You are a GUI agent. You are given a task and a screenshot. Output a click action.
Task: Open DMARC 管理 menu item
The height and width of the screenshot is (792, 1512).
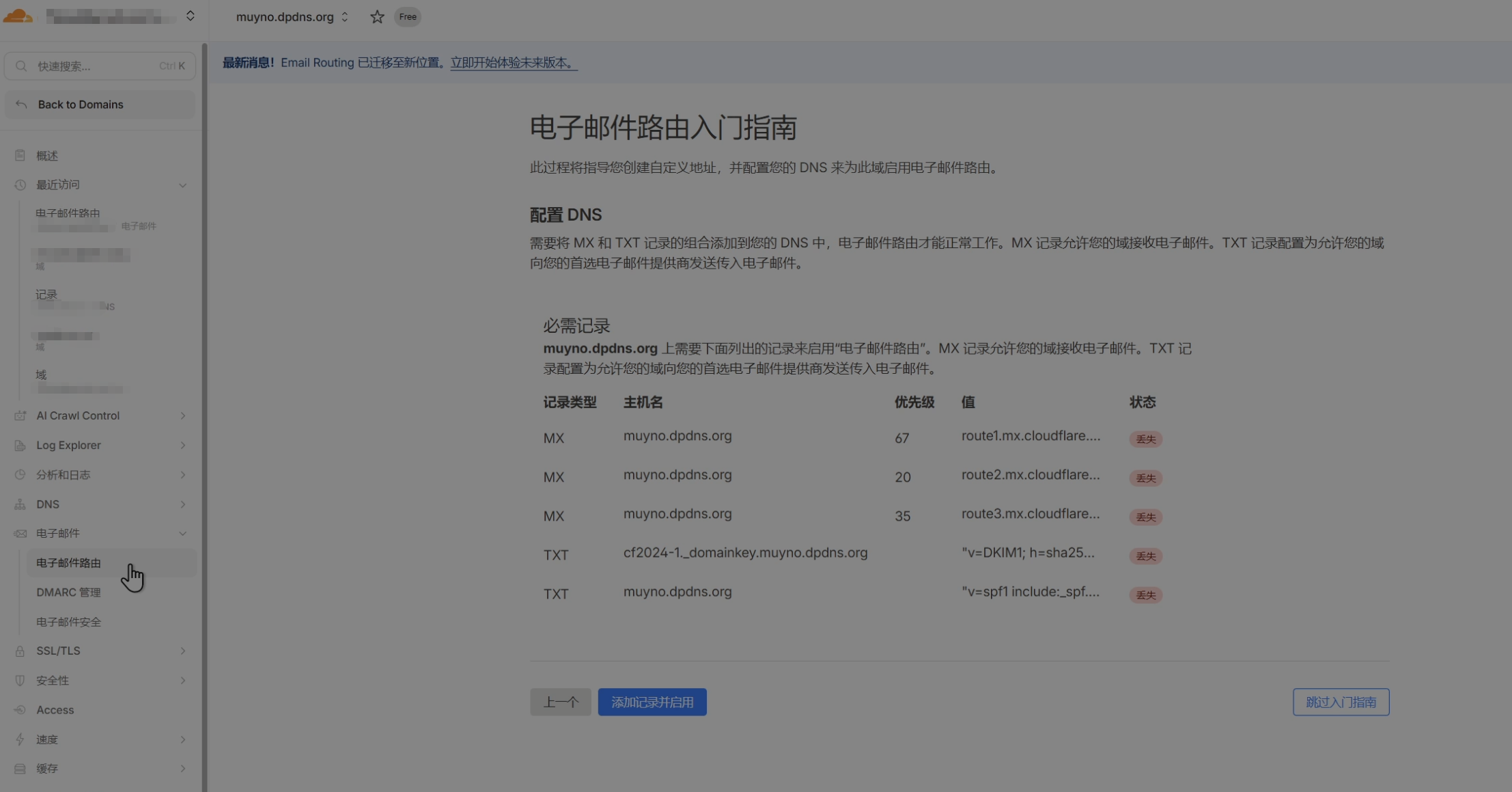point(68,592)
